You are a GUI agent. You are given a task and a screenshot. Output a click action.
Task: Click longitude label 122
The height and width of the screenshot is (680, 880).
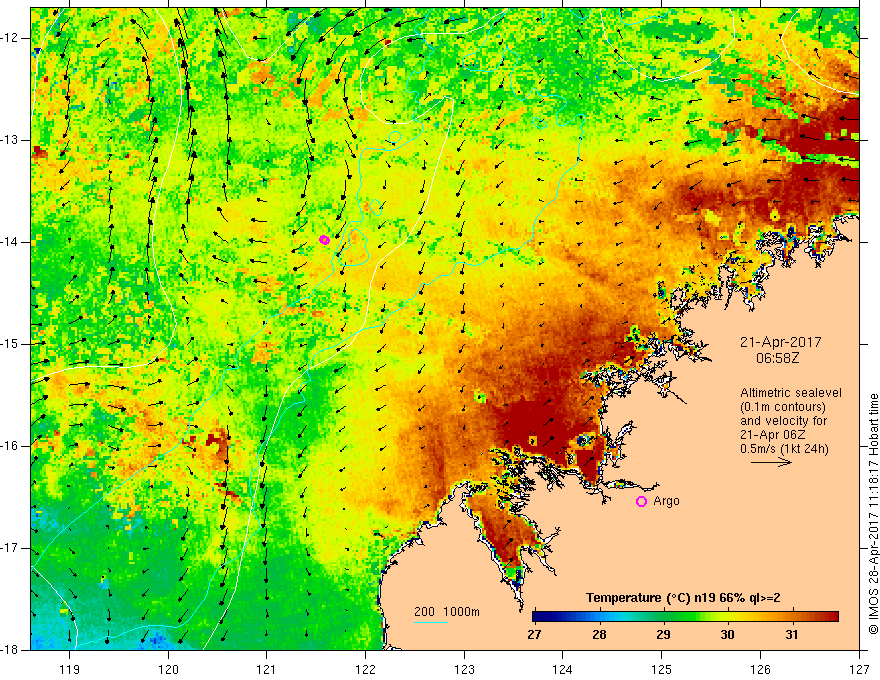point(365,669)
